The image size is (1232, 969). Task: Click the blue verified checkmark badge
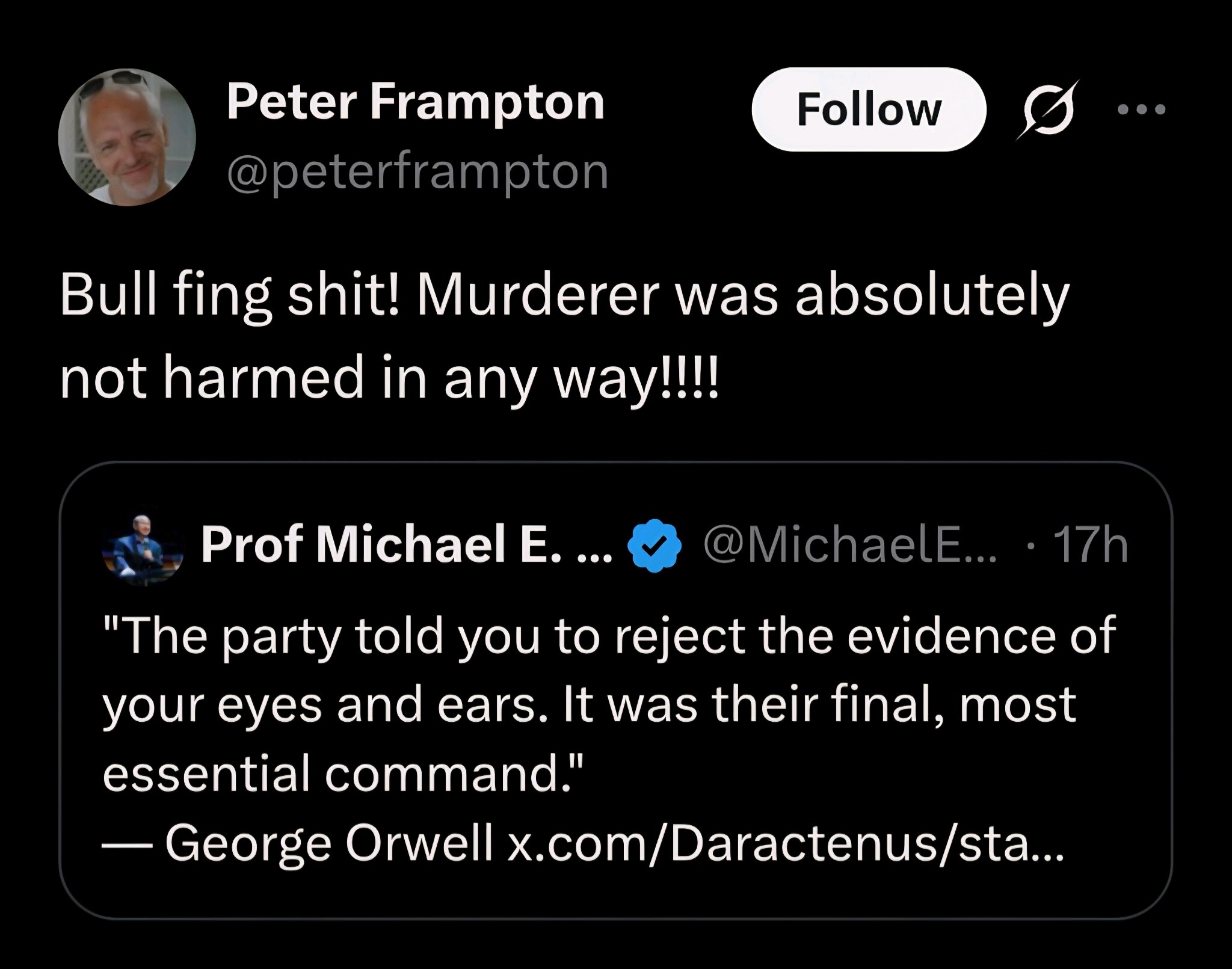click(x=654, y=546)
